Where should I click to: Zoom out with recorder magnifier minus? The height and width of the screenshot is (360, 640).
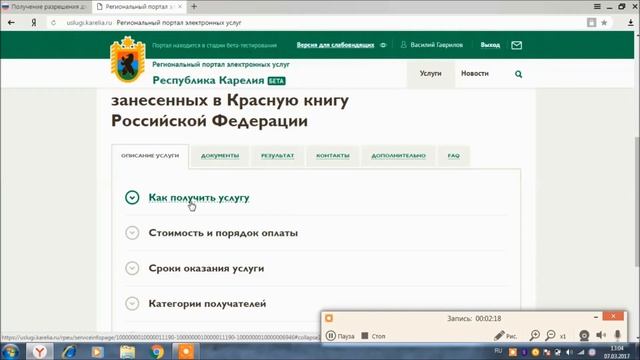click(x=551, y=336)
